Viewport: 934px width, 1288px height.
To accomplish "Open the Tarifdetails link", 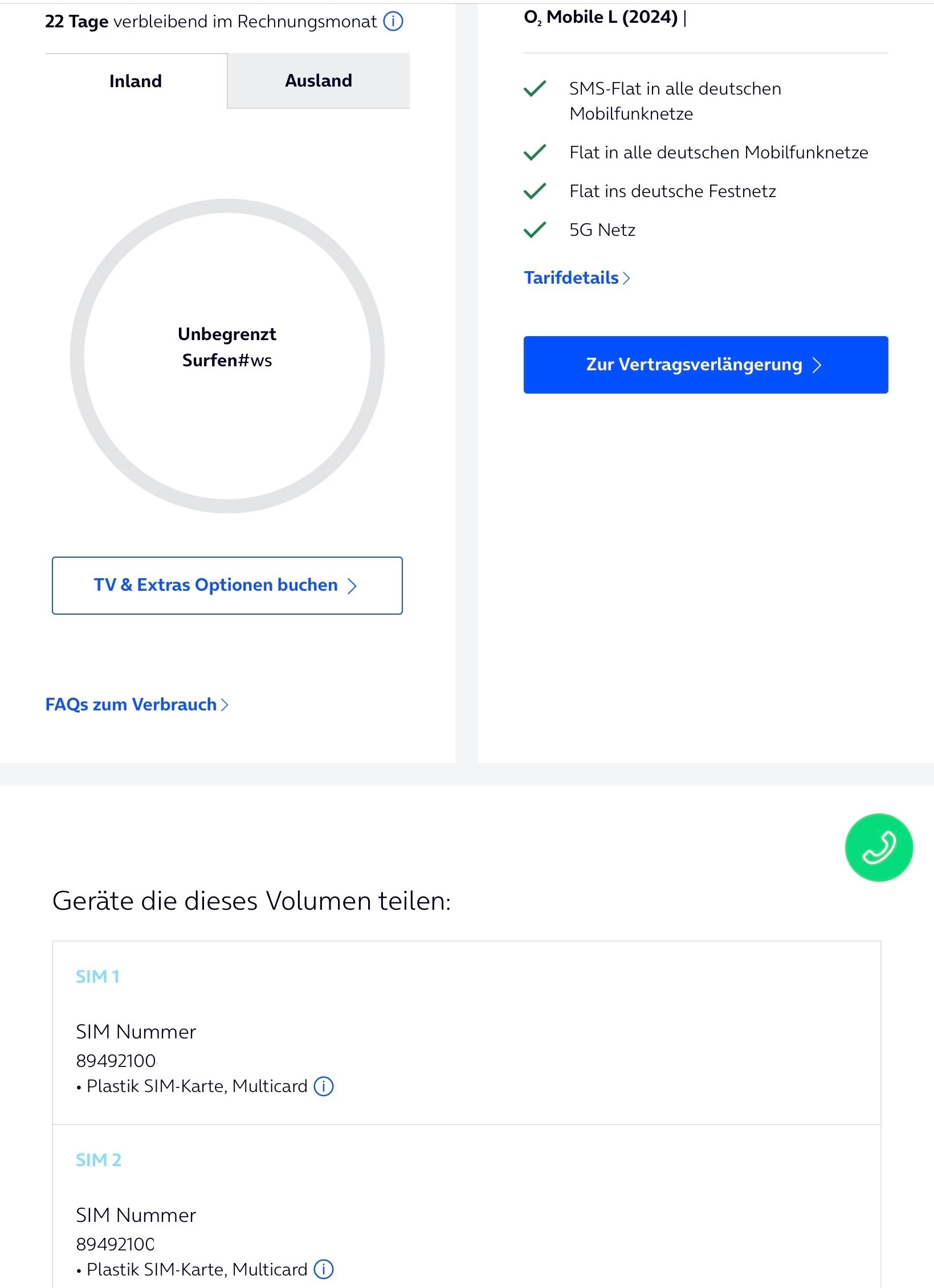I will 571,278.
